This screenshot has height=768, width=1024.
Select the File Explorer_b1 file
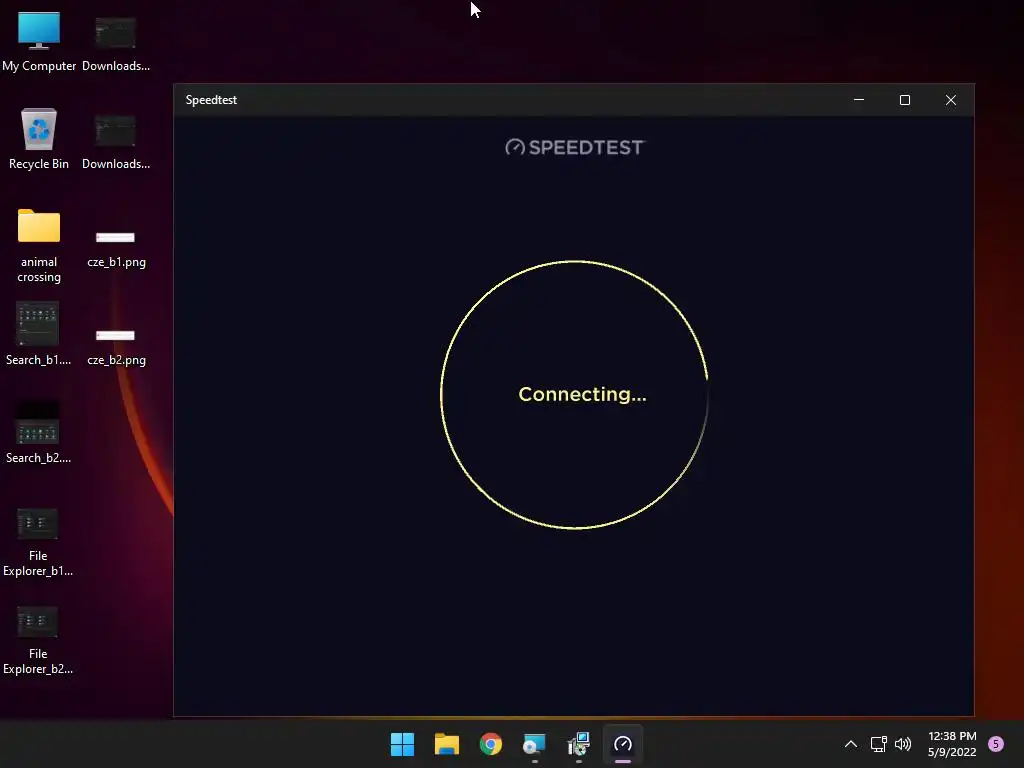(38, 542)
